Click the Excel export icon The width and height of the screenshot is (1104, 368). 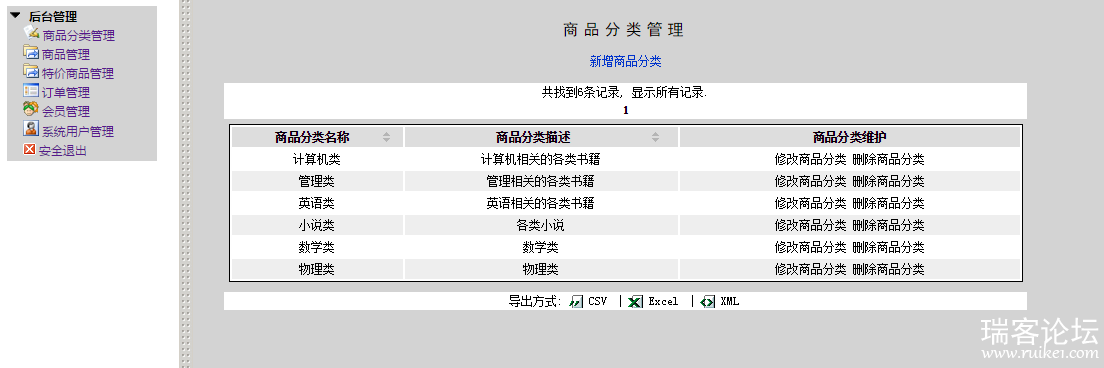(635, 302)
